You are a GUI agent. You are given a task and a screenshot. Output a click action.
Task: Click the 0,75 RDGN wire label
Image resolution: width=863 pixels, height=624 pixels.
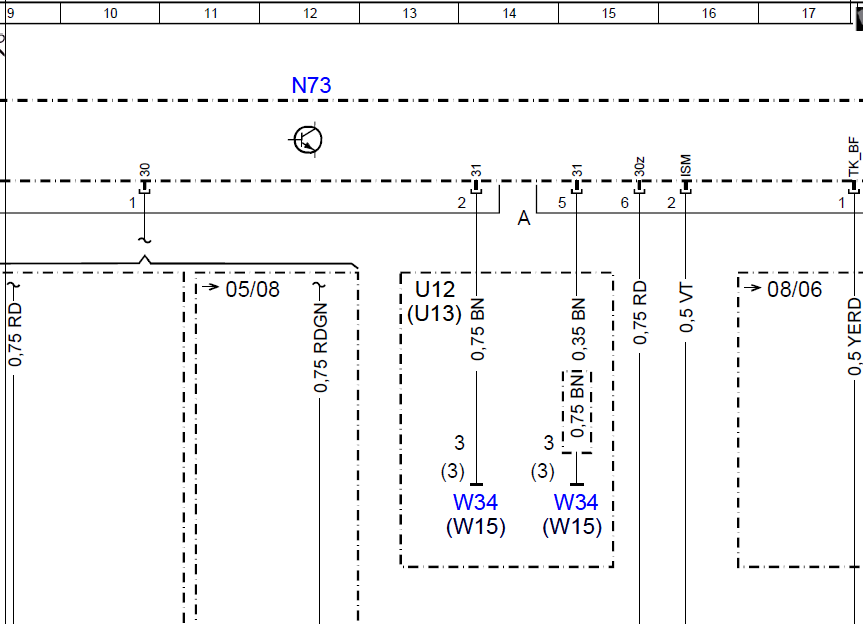[x=320, y=348]
